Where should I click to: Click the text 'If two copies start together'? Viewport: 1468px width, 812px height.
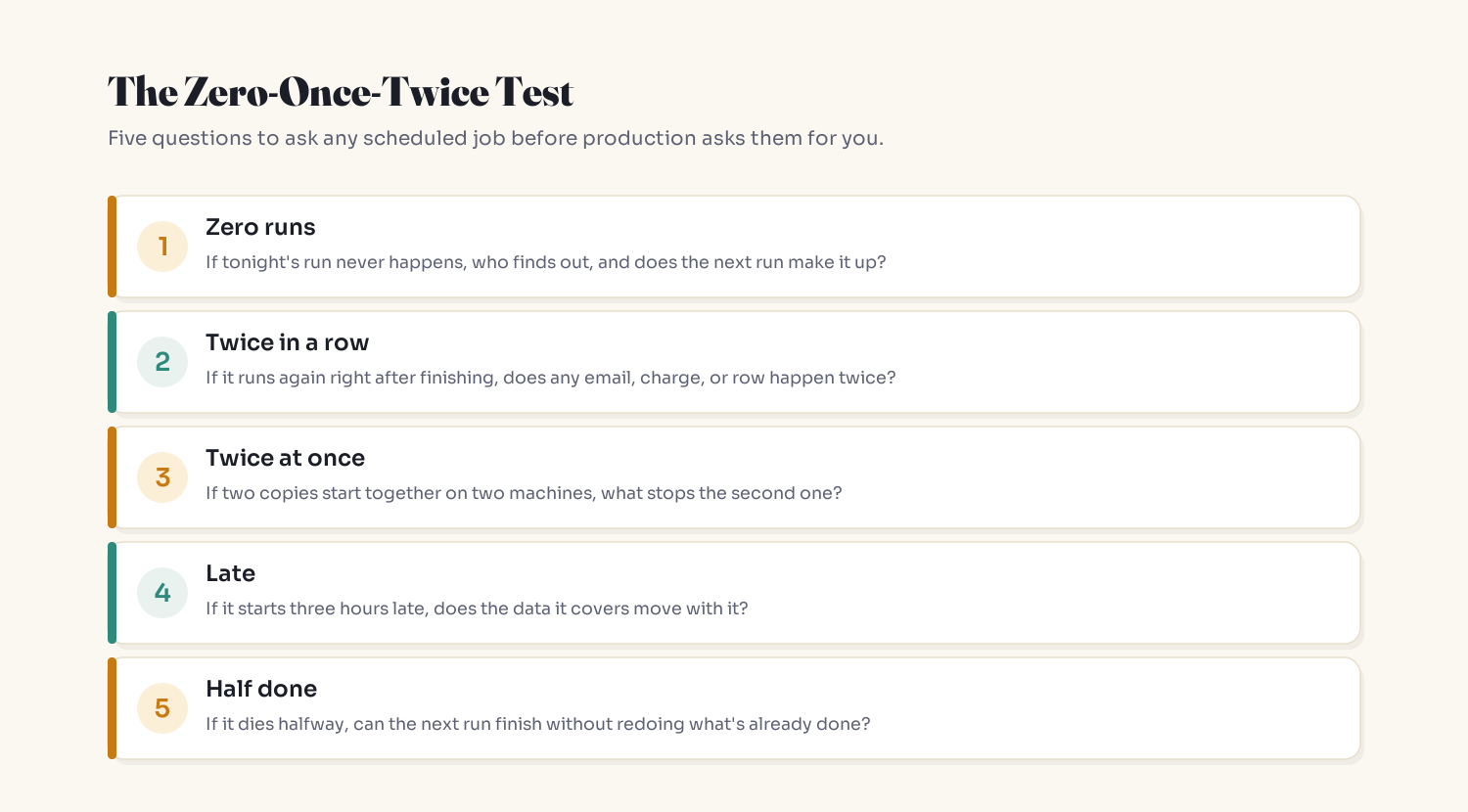pyautogui.click(x=323, y=493)
